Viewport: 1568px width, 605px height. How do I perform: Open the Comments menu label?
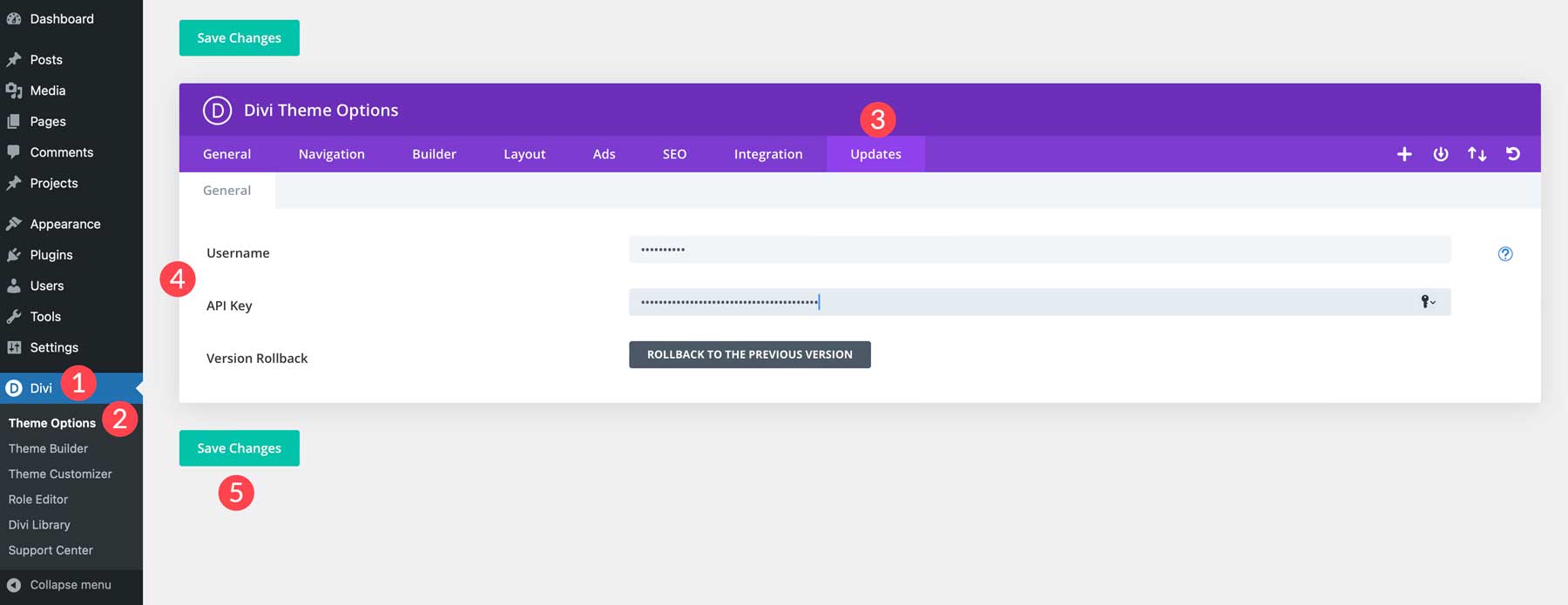(x=62, y=152)
